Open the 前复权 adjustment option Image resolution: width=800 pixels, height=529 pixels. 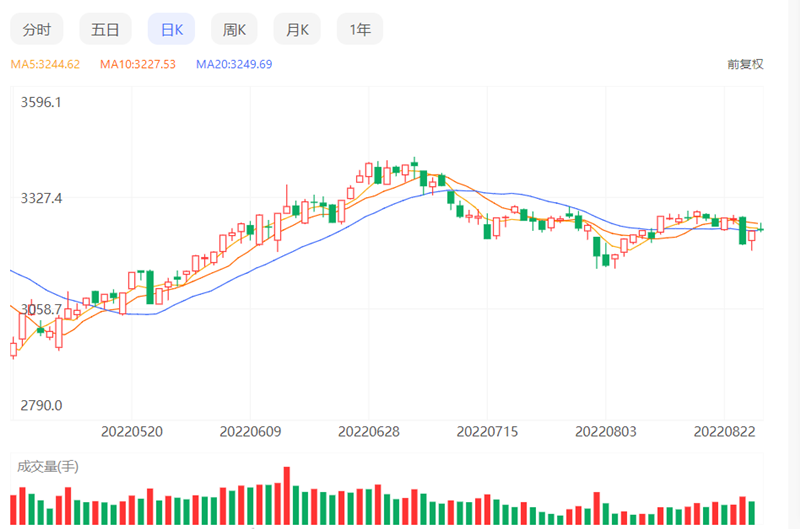coord(745,64)
